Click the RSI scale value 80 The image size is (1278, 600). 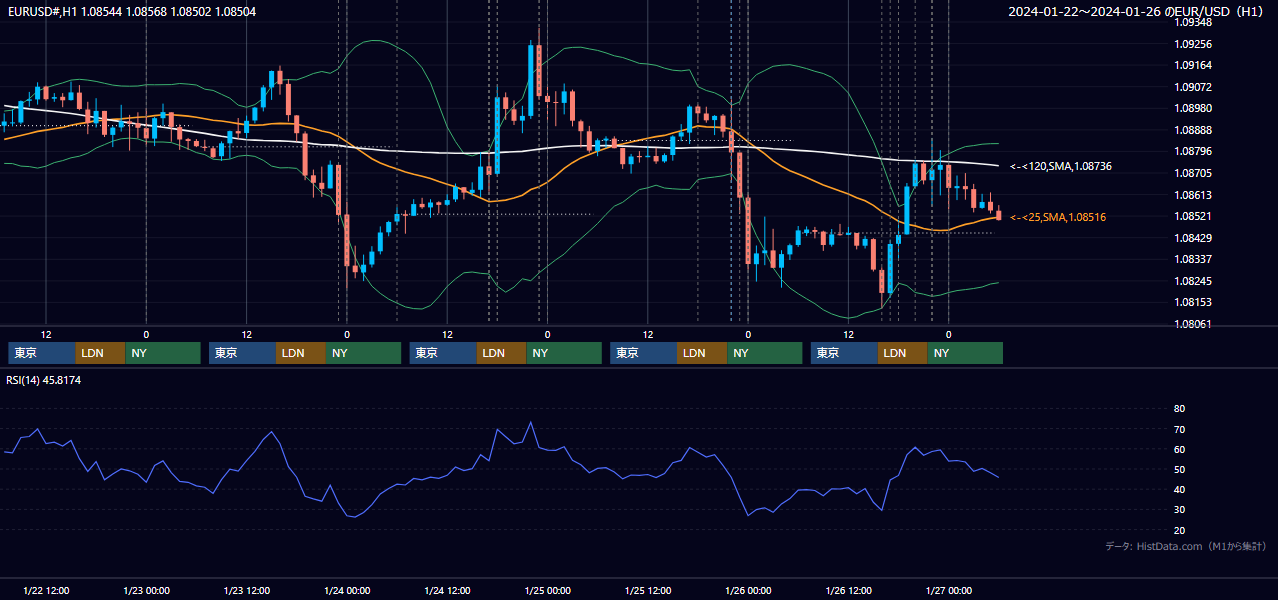point(1179,409)
